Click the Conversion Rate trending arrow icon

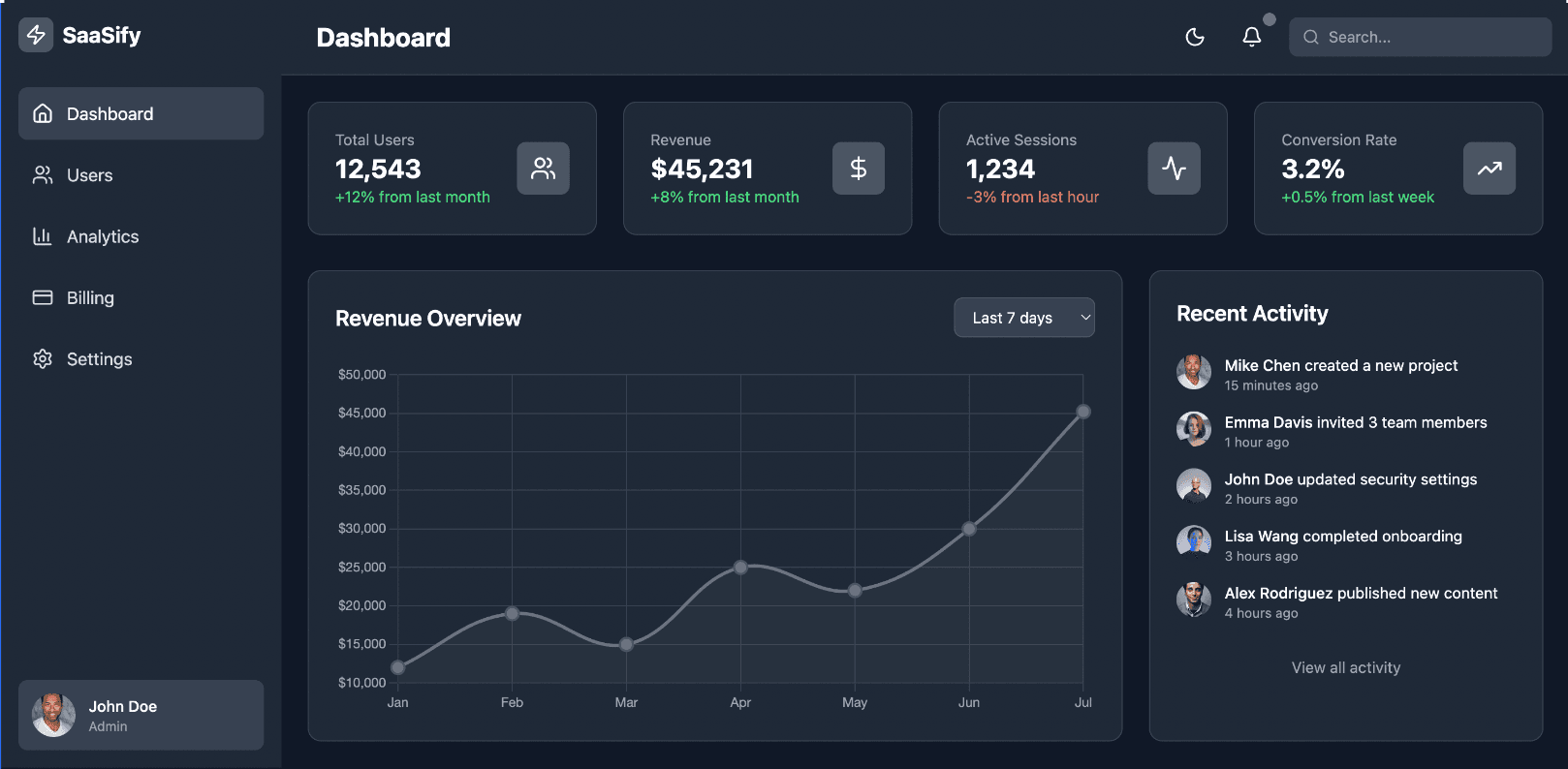pyautogui.click(x=1489, y=169)
